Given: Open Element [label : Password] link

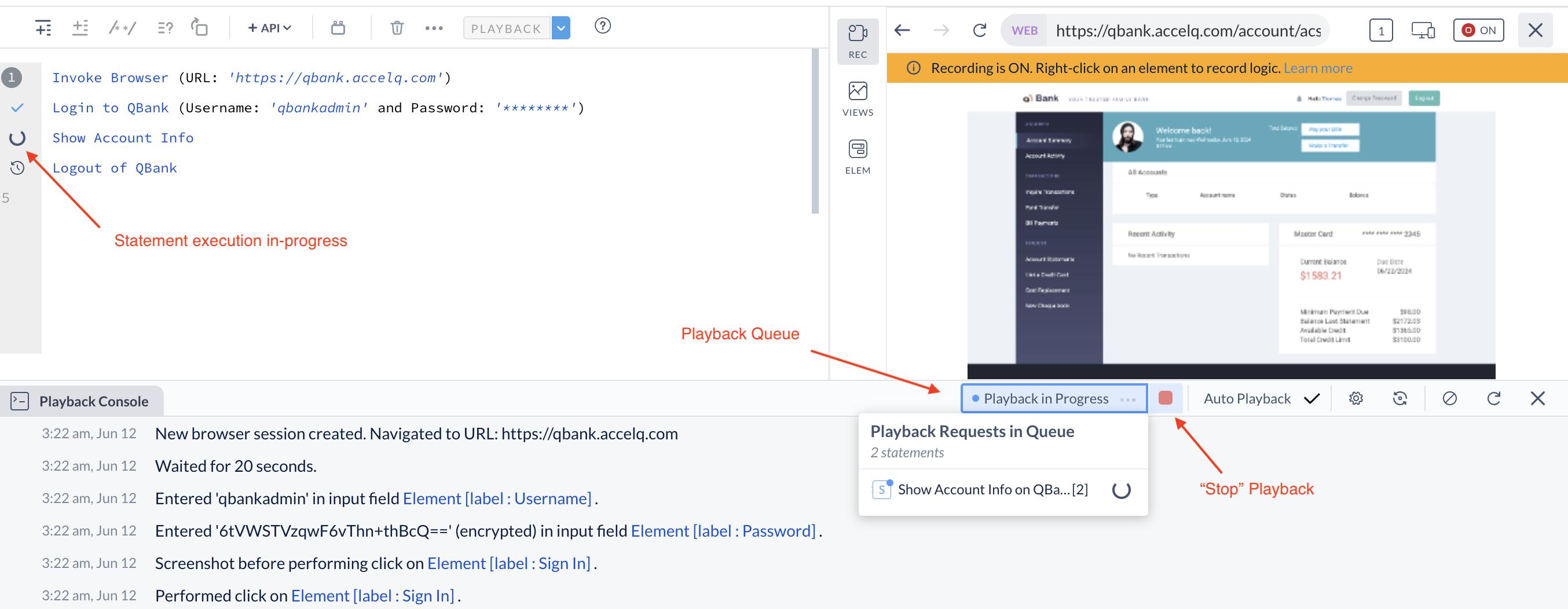Looking at the screenshot, I should pos(723,531).
